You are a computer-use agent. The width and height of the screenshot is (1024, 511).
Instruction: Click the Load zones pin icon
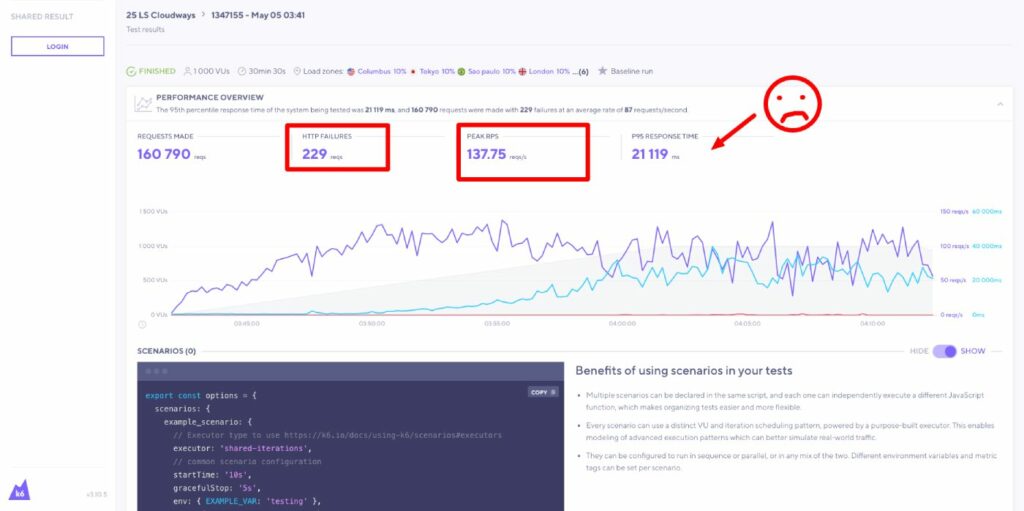coord(297,71)
